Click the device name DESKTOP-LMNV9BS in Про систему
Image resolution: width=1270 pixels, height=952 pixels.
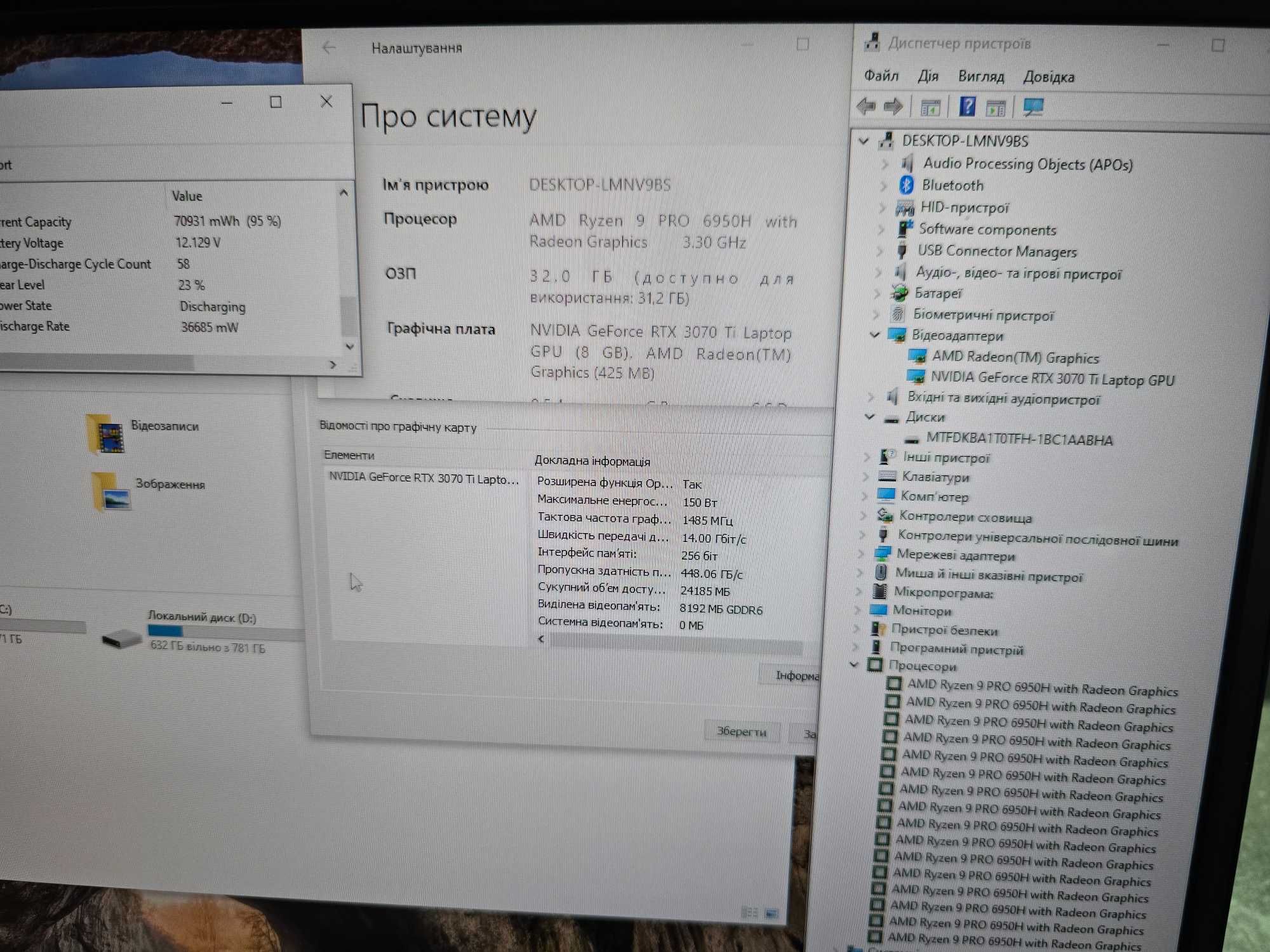click(599, 185)
